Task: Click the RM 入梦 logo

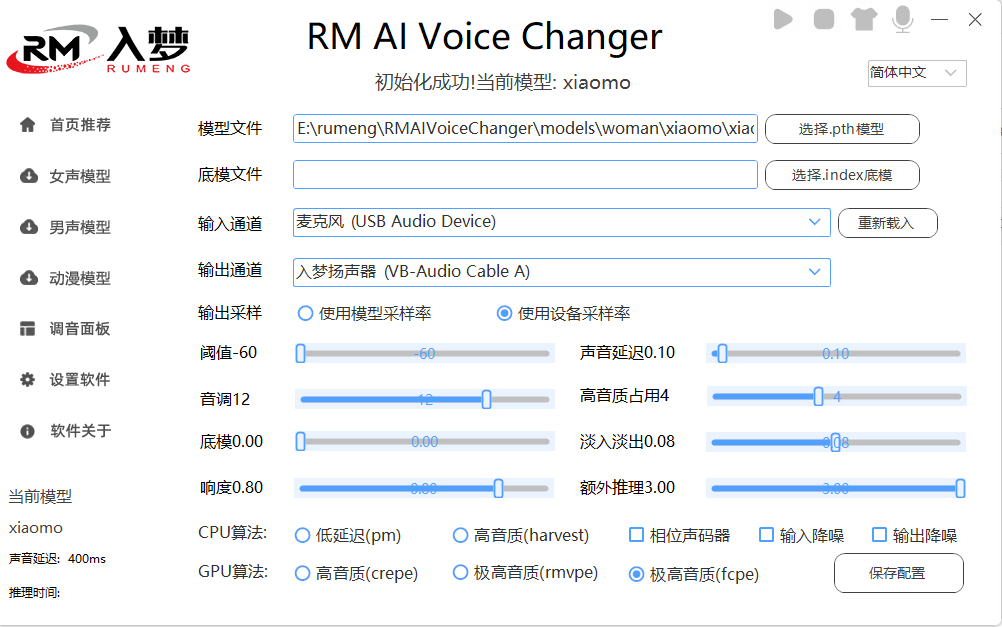Action: pyautogui.click(x=99, y=49)
